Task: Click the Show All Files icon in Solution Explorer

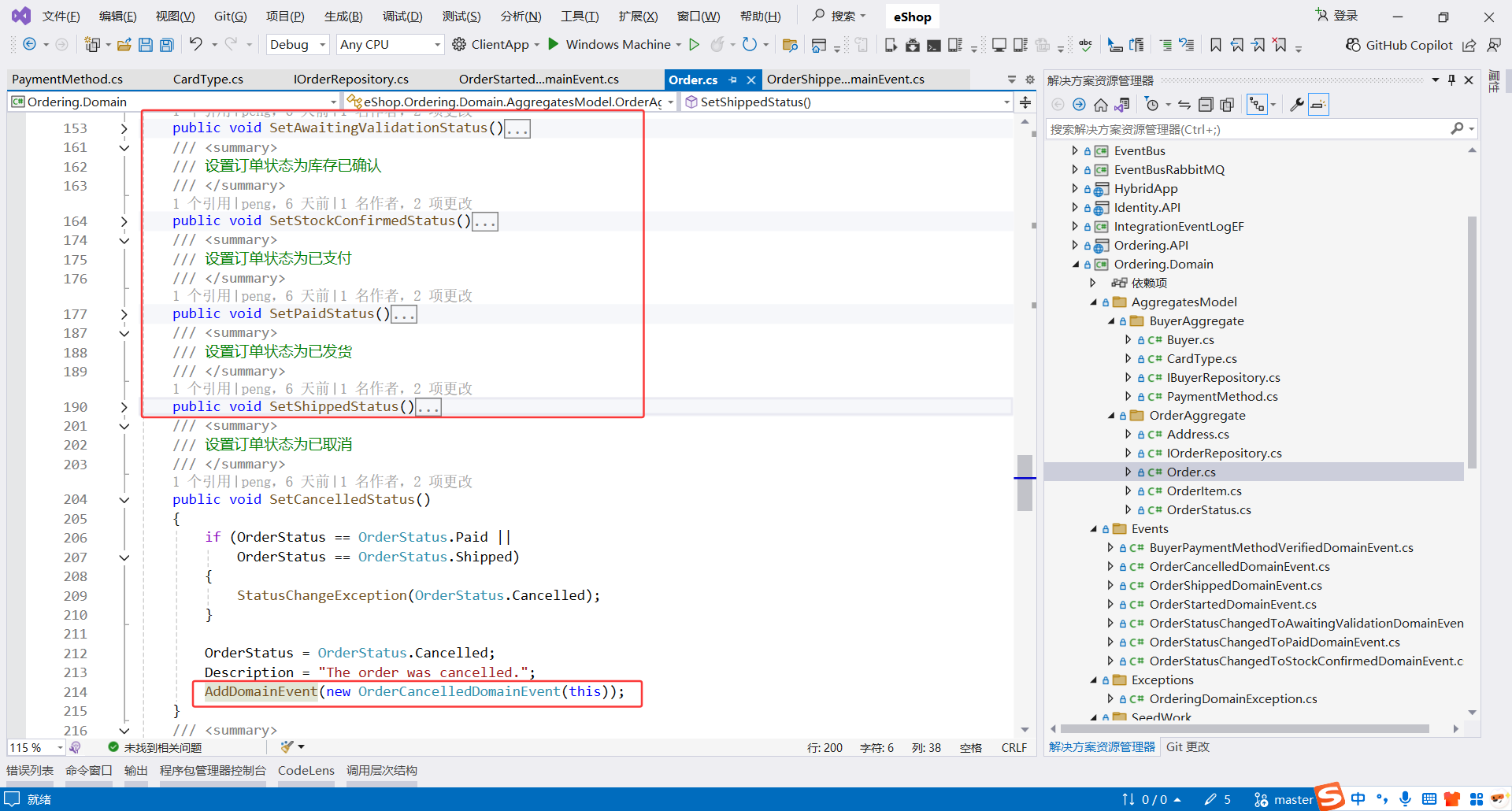Action: point(1227,105)
